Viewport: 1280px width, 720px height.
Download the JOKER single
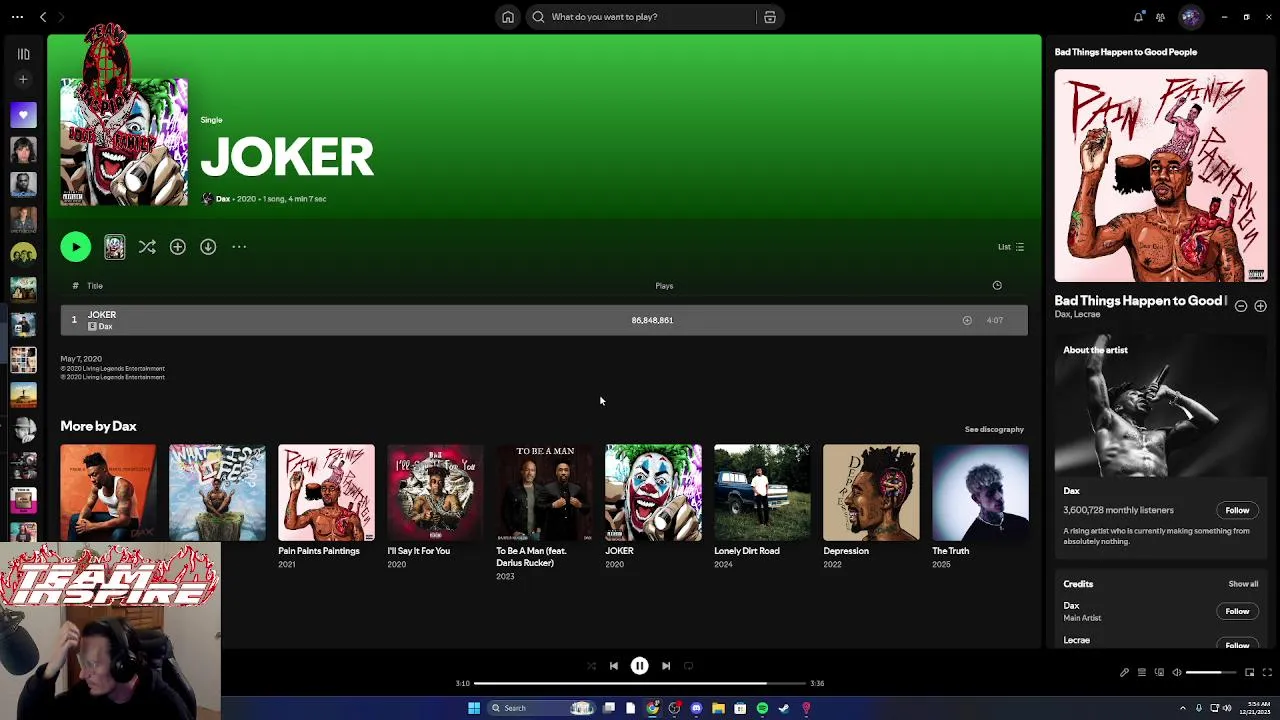tap(208, 247)
